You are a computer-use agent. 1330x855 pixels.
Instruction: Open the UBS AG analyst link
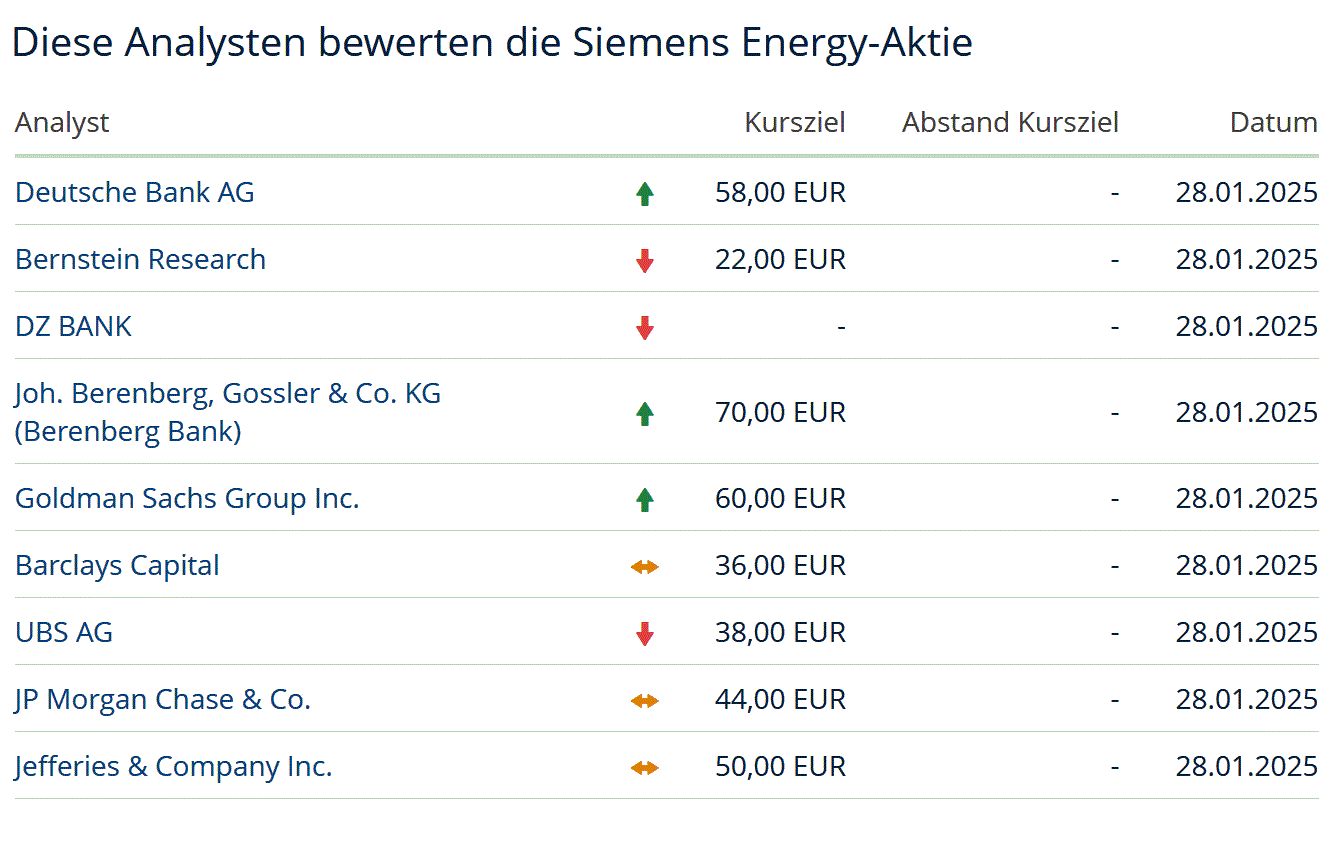coord(64,632)
